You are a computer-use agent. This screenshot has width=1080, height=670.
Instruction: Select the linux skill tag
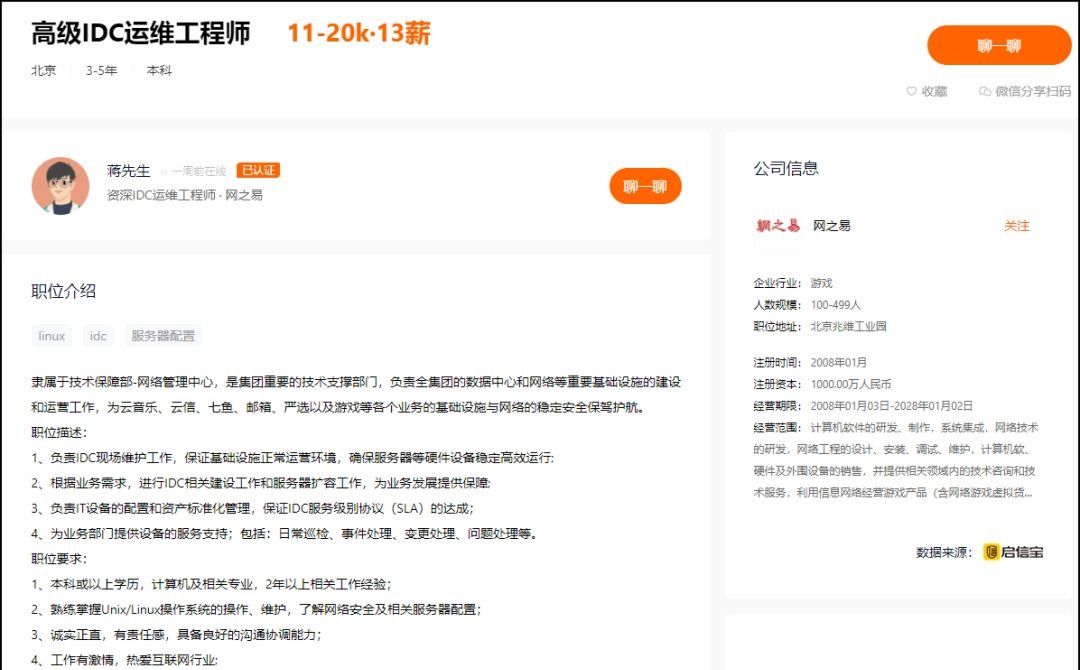click(50, 335)
